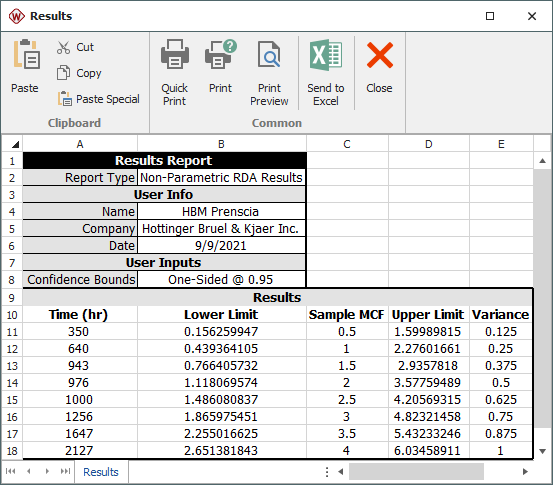Select all cells with corner triangle
The image size is (553, 485).
pyautogui.click(x=13, y=144)
